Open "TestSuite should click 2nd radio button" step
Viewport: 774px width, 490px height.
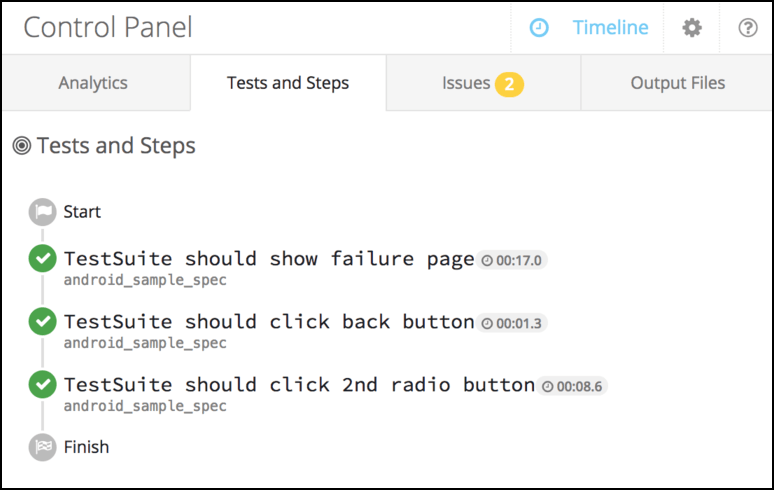click(299, 385)
